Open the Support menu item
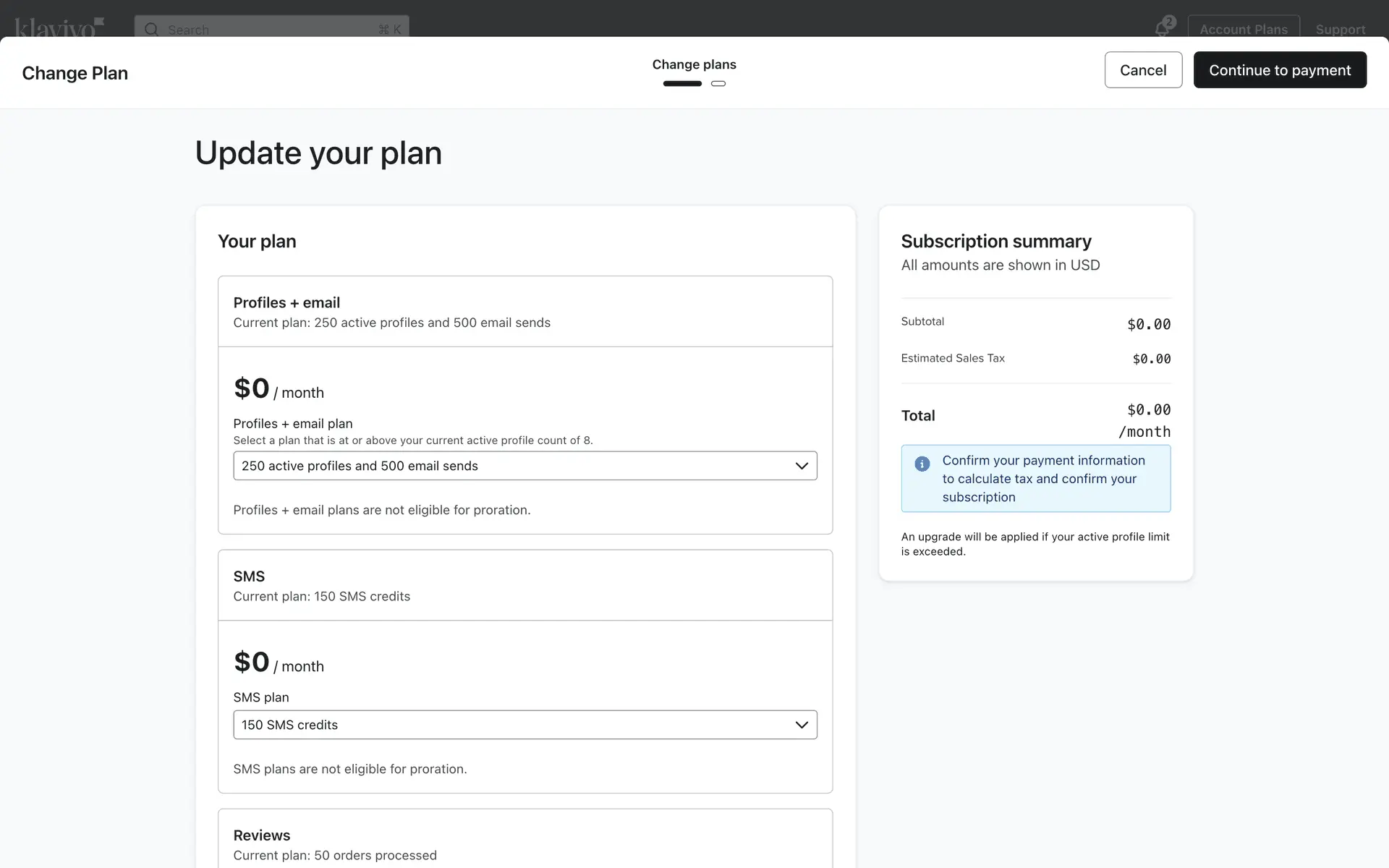This screenshot has width=1389, height=868. (x=1340, y=30)
